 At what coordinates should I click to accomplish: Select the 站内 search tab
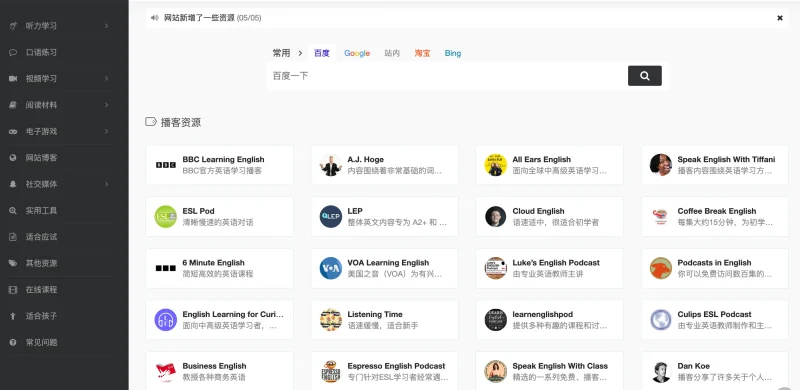(392, 53)
